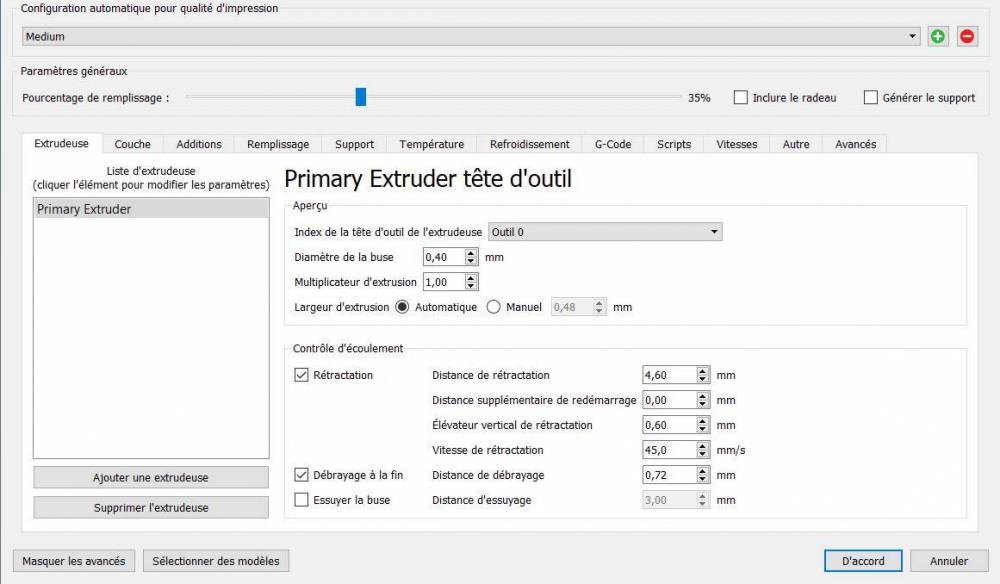
Task: Decrease coasting distance with down arrow
Action: click(x=702, y=479)
